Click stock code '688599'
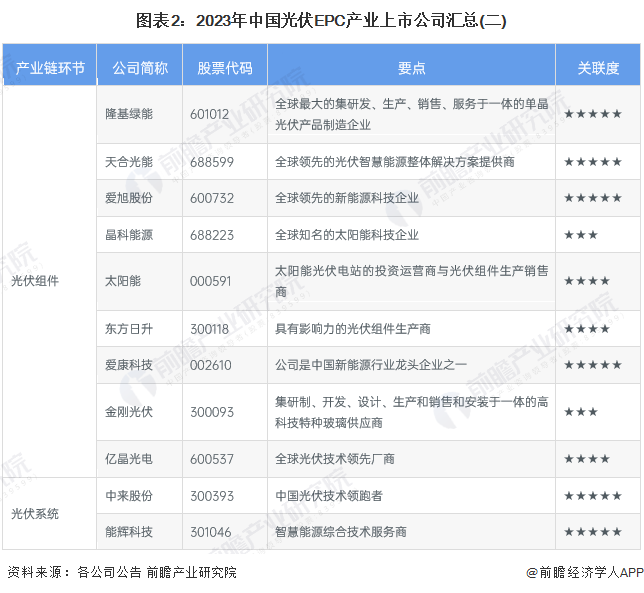This screenshot has height=593, width=644. coord(212,162)
